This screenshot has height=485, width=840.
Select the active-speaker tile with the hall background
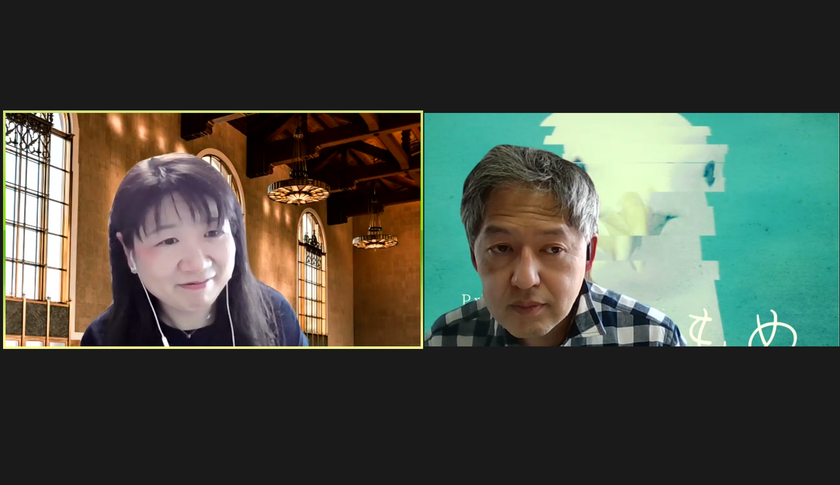(x=213, y=229)
